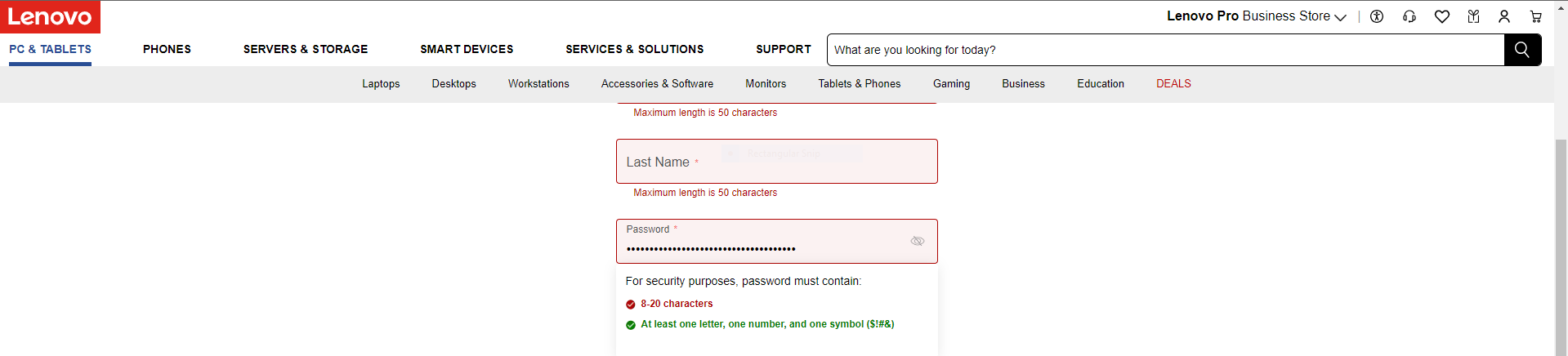Click in the Last Name field
The height and width of the screenshot is (356, 1568).
click(x=776, y=162)
